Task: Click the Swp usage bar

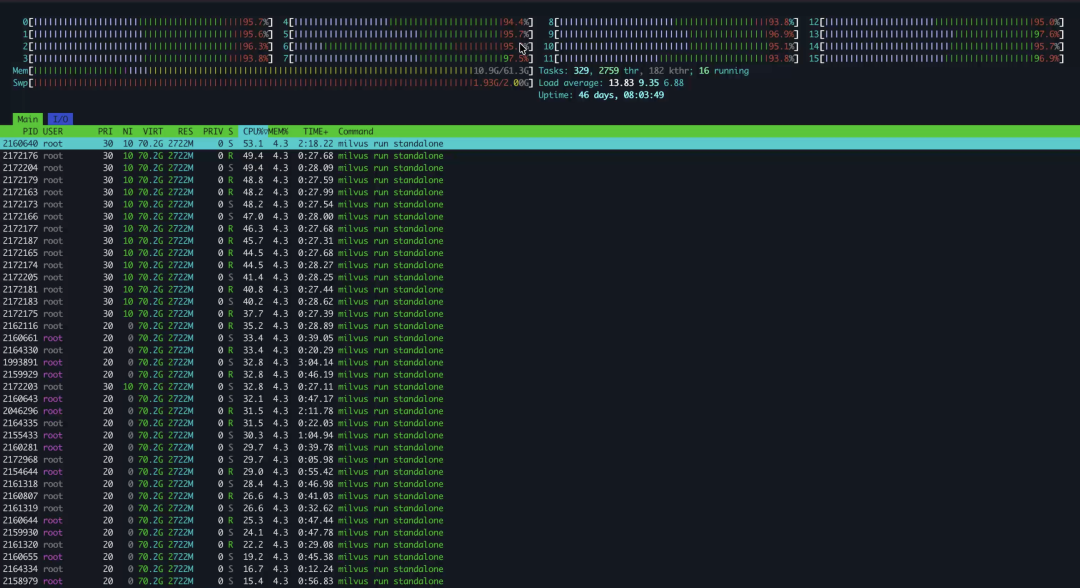Action: coord(273,83)
